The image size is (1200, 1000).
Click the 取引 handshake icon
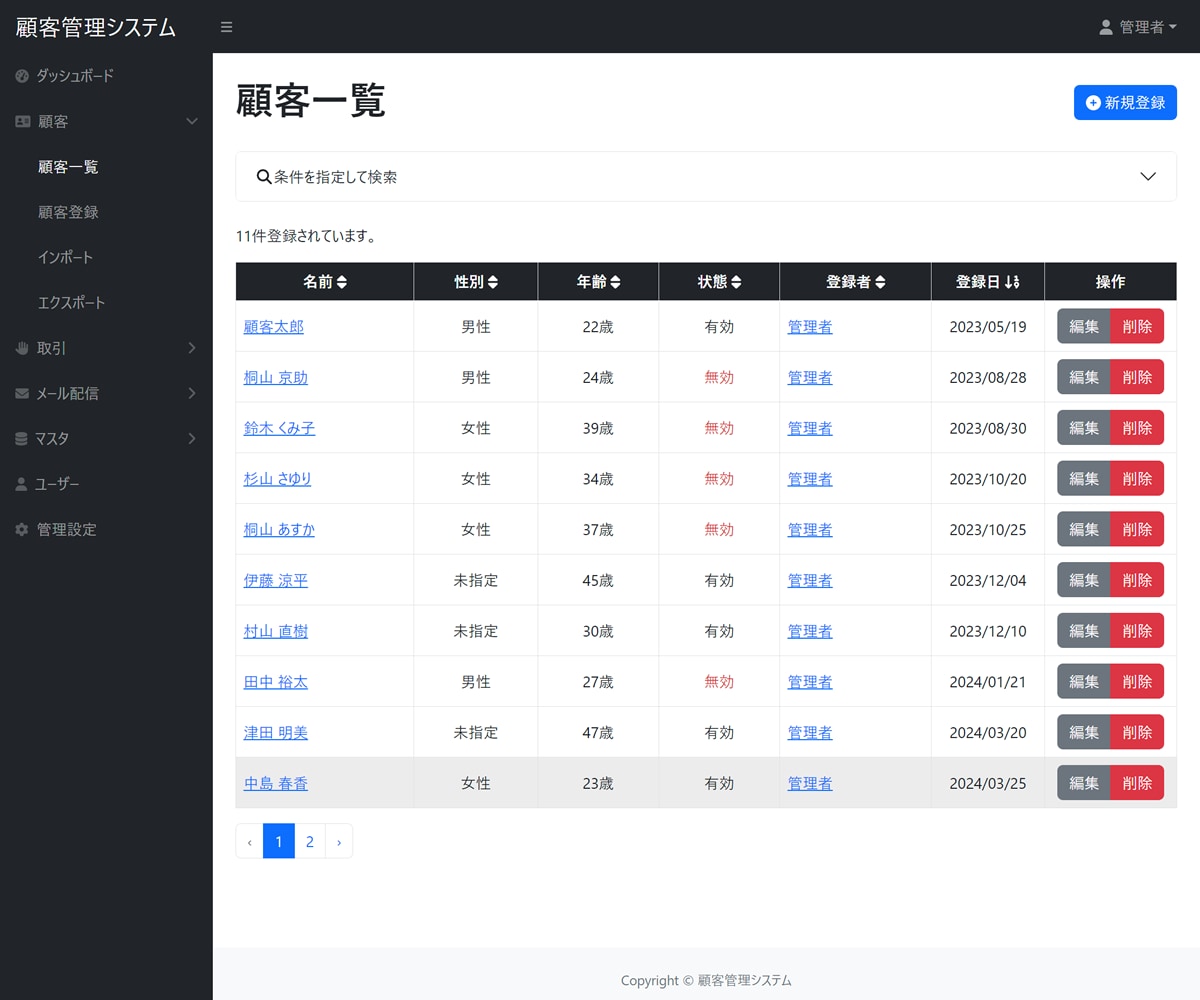pyautogui.click(x=22, y=348)
